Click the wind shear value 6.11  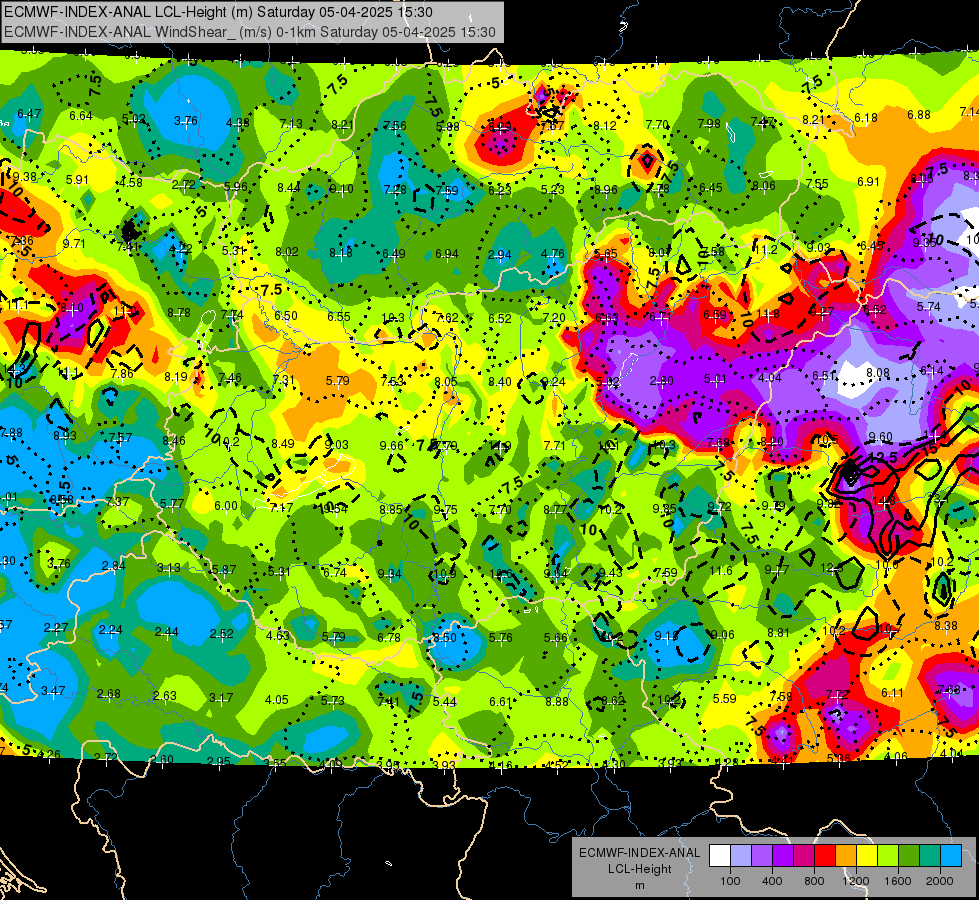pos(892,693)
